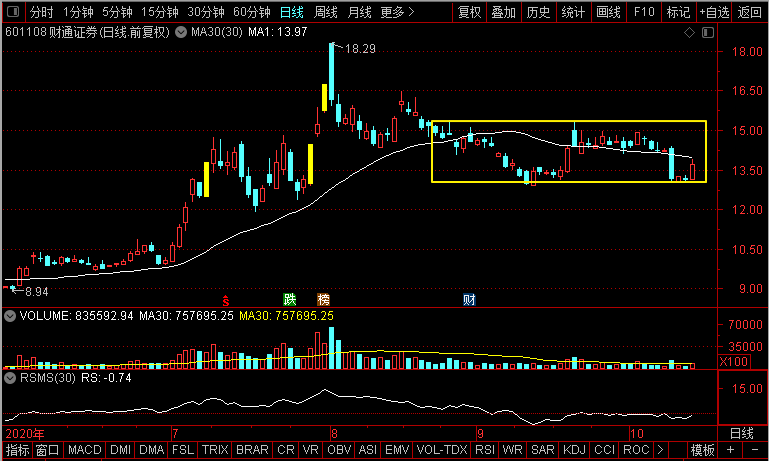
Task: Expand the RSMS(30) indicator dropdown circle
Action: coord(10,378)
